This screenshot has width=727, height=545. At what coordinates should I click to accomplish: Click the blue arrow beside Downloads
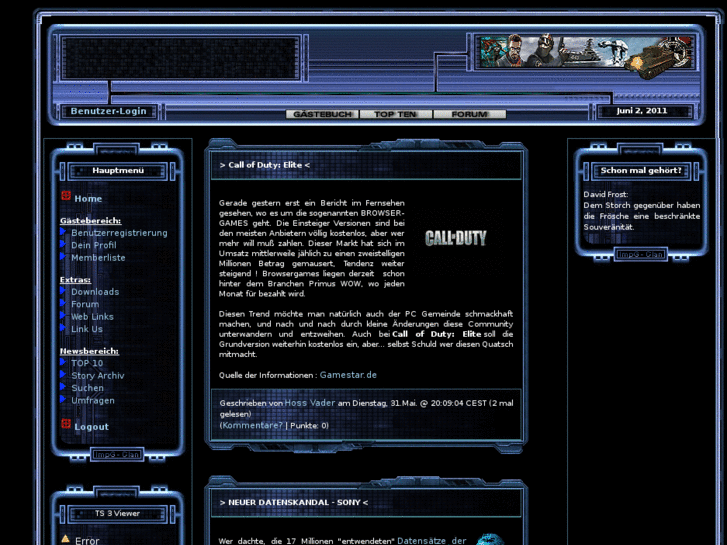(x=63, y=291)
